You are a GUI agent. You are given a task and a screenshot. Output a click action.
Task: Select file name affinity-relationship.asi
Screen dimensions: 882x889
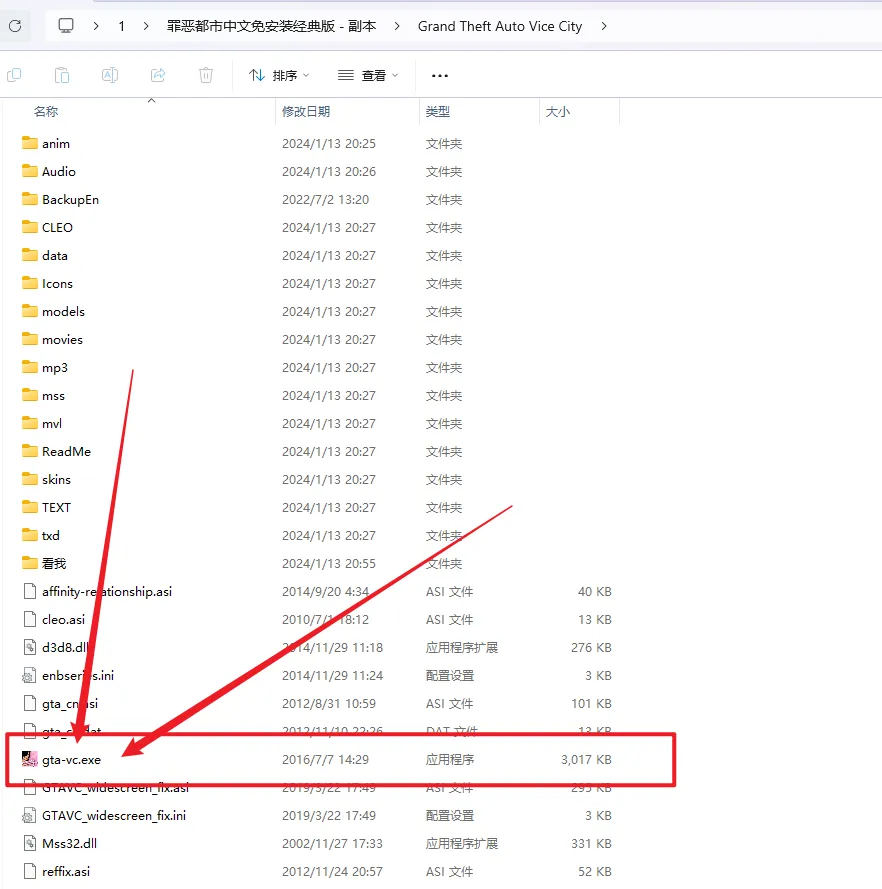coord(107,591)
